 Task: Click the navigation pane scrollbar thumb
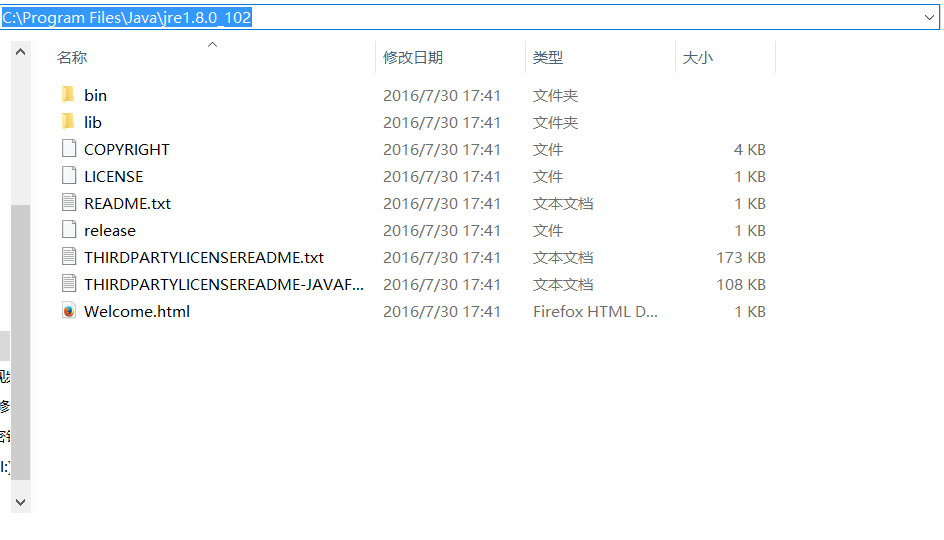(x=20, y=342)
